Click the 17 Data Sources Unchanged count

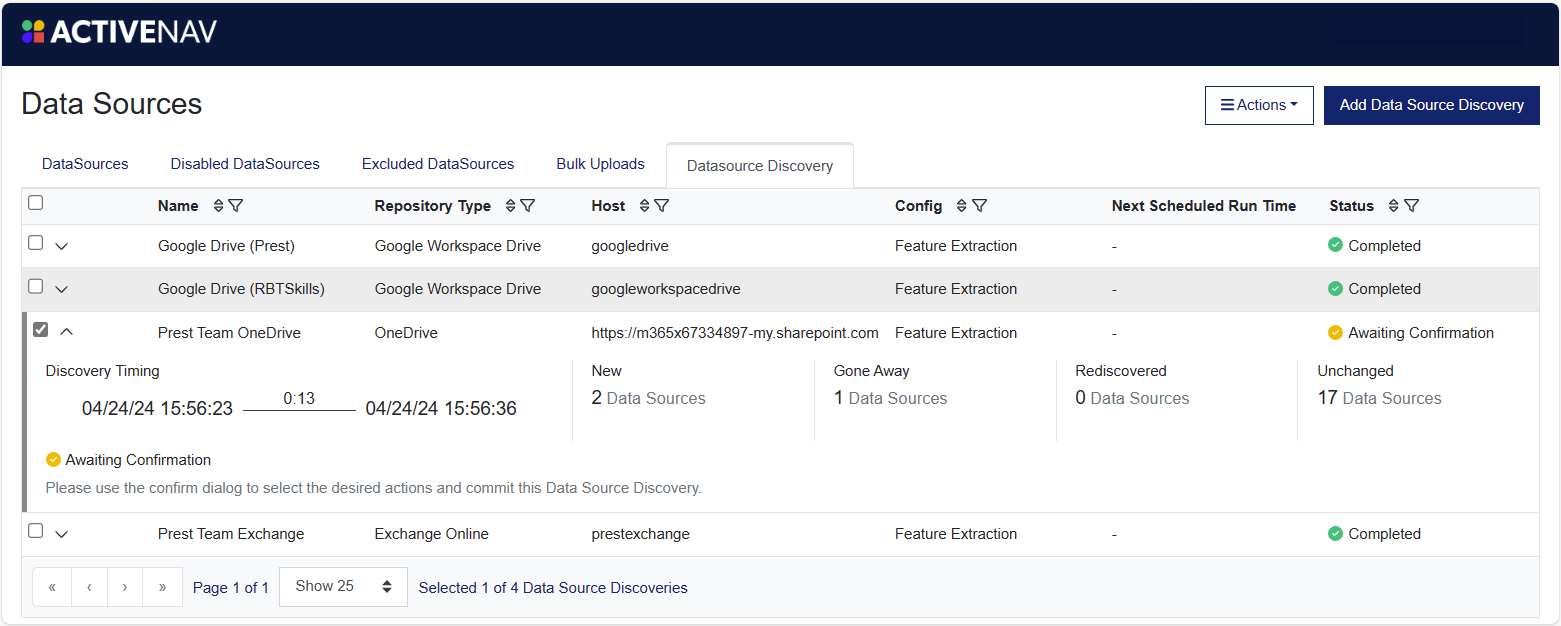pos(1380,398)
